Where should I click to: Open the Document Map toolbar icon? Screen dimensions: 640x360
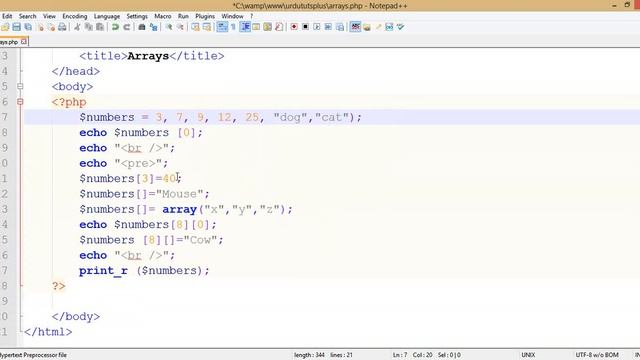pos(267,27)
